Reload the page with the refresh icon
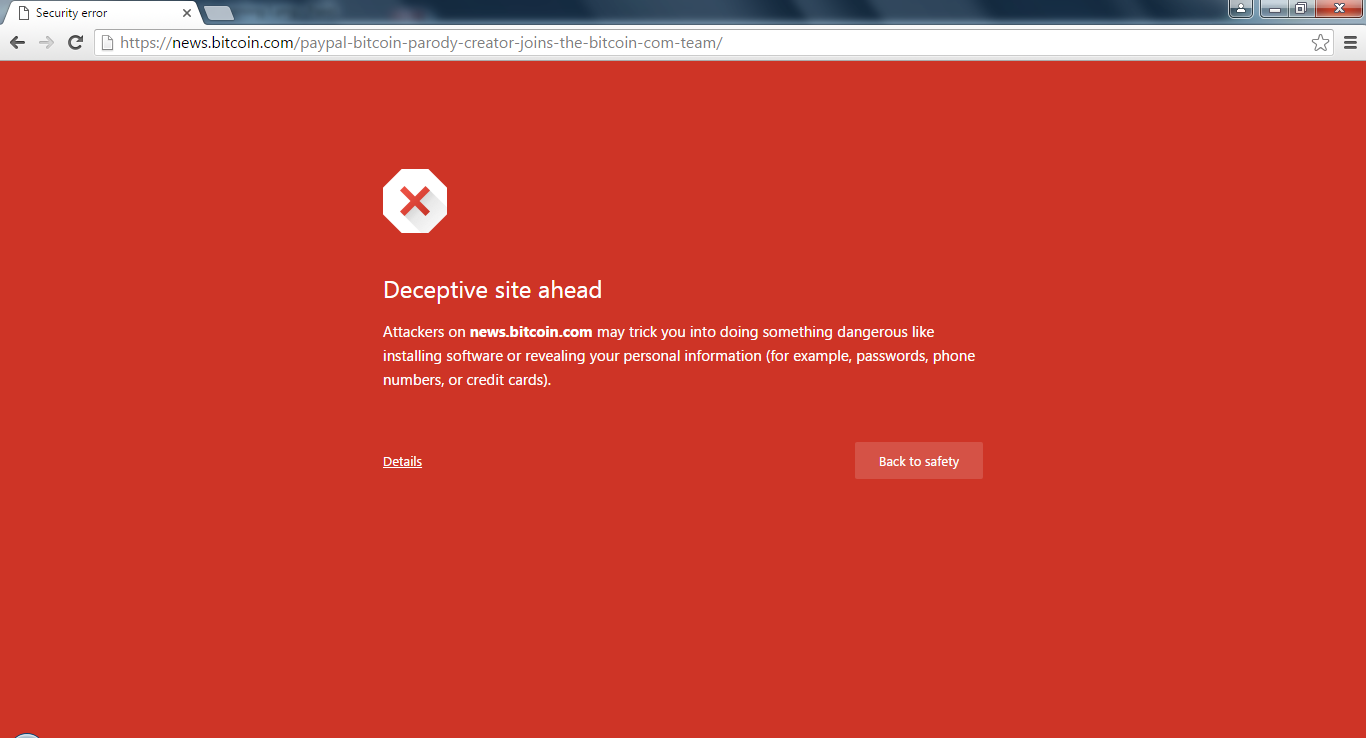The image size is (1366, 738). [x=75, y=42]
